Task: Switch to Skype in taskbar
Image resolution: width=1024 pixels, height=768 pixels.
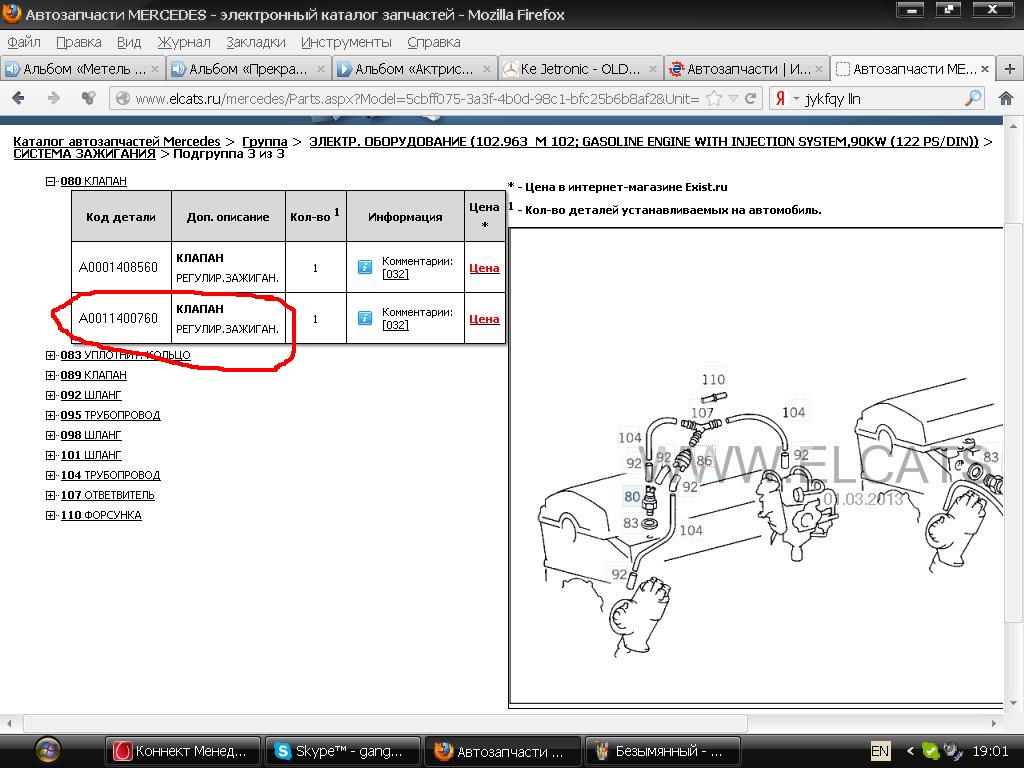Action: [x=342, y=751]
